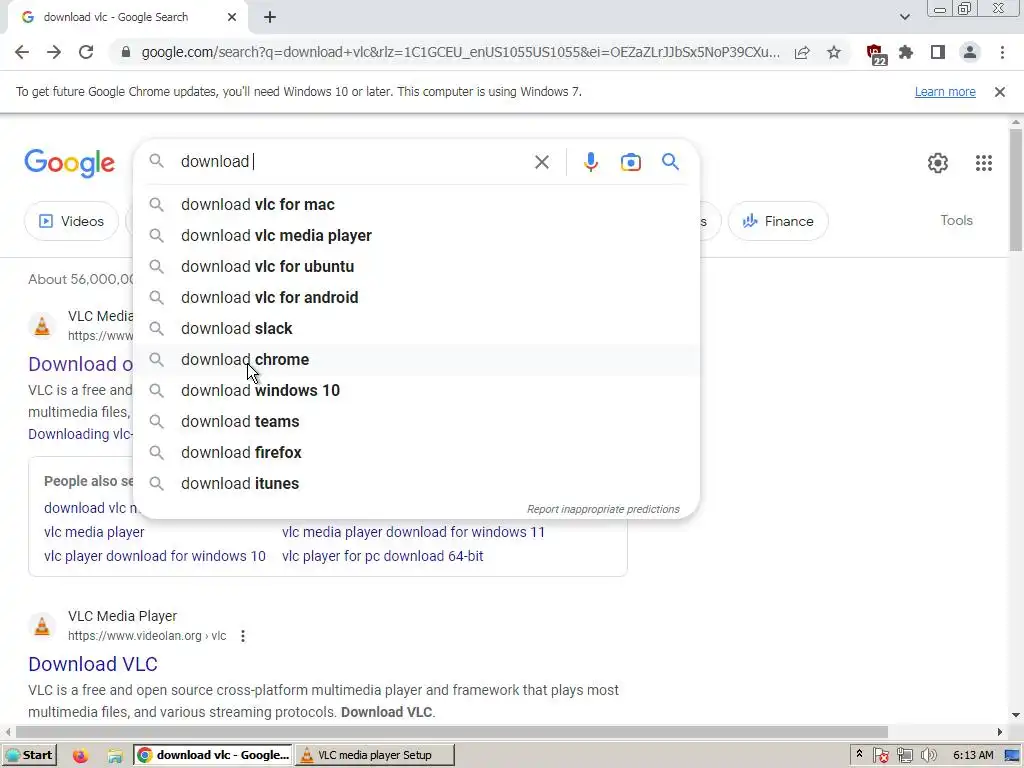The image size is (1024, 768).
Task: Click Report inappropriate predictions
Action: click(603, 509)
